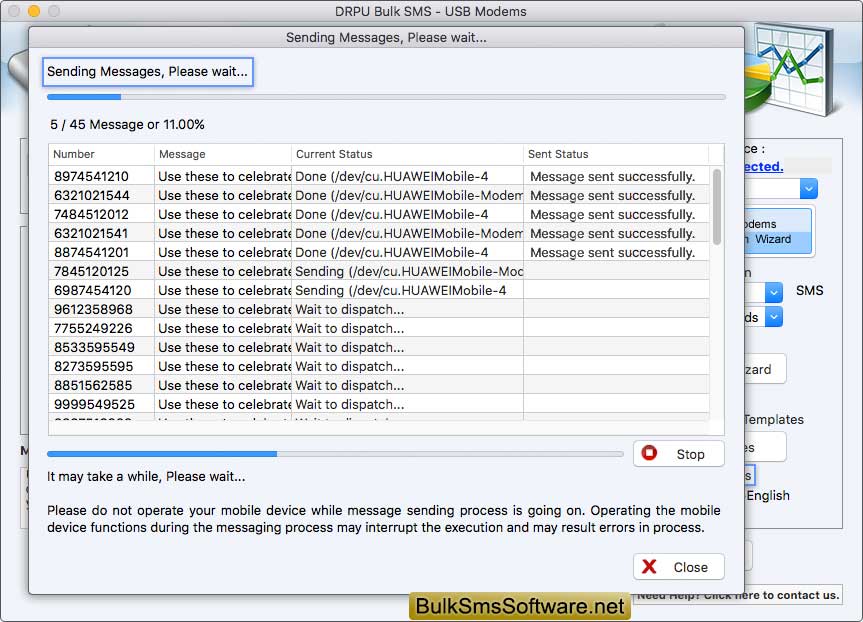
Task: Click the red stop icon
Action: point(649,453)
